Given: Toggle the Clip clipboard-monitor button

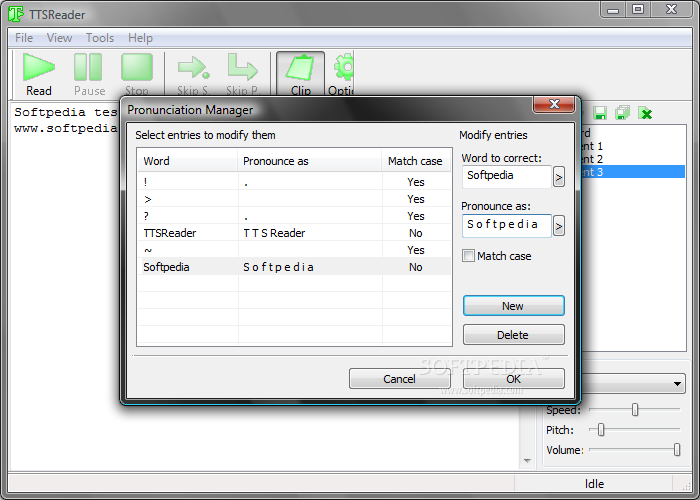Looking at the screenshot, I should pos(300,75).
